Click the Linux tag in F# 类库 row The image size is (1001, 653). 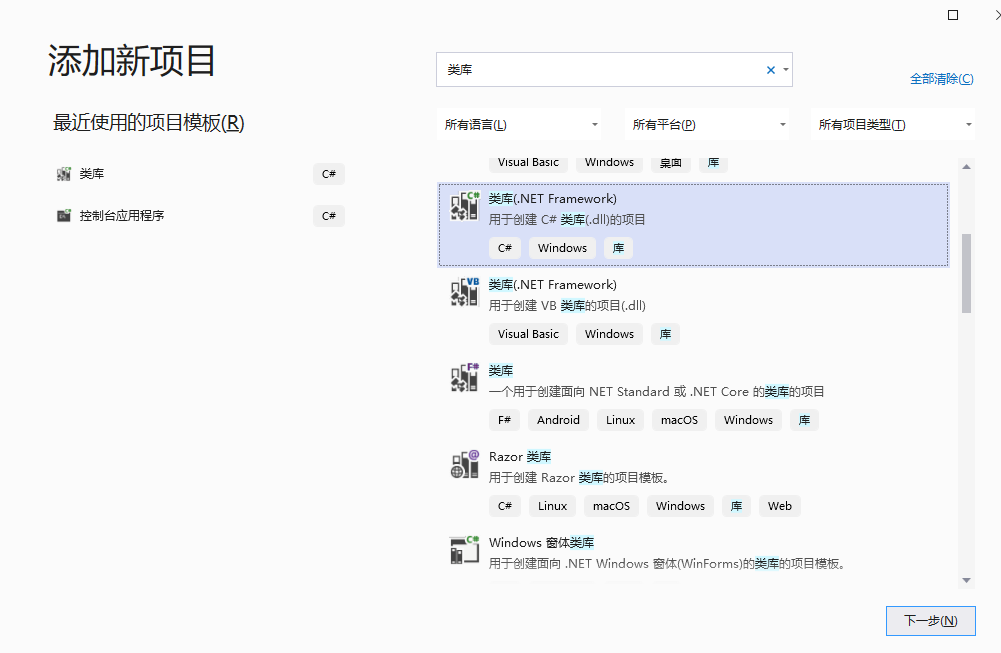[x=621, y=420]
